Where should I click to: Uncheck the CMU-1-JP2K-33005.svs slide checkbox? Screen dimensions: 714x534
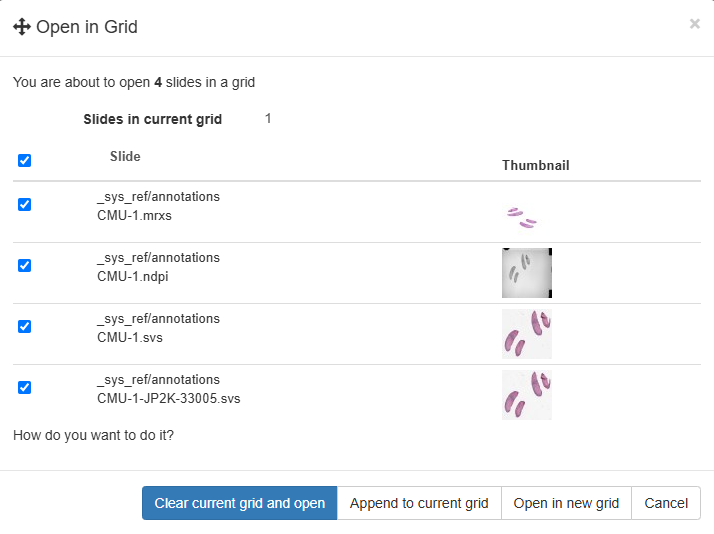click(x=25, y=387)
